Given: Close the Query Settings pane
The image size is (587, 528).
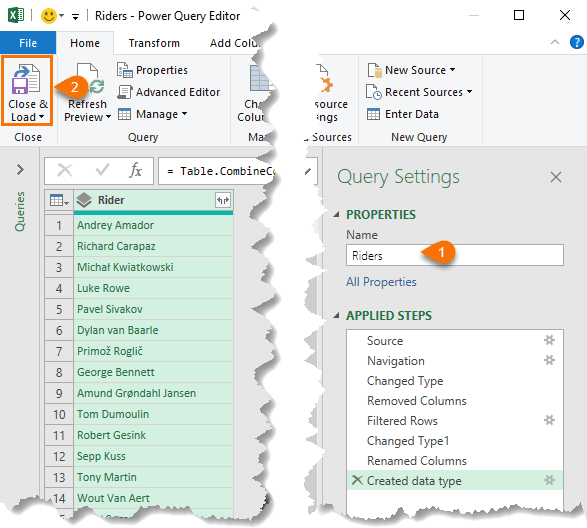Looking at the screenshot, I should pyautogui.click(x=556, y=177).
